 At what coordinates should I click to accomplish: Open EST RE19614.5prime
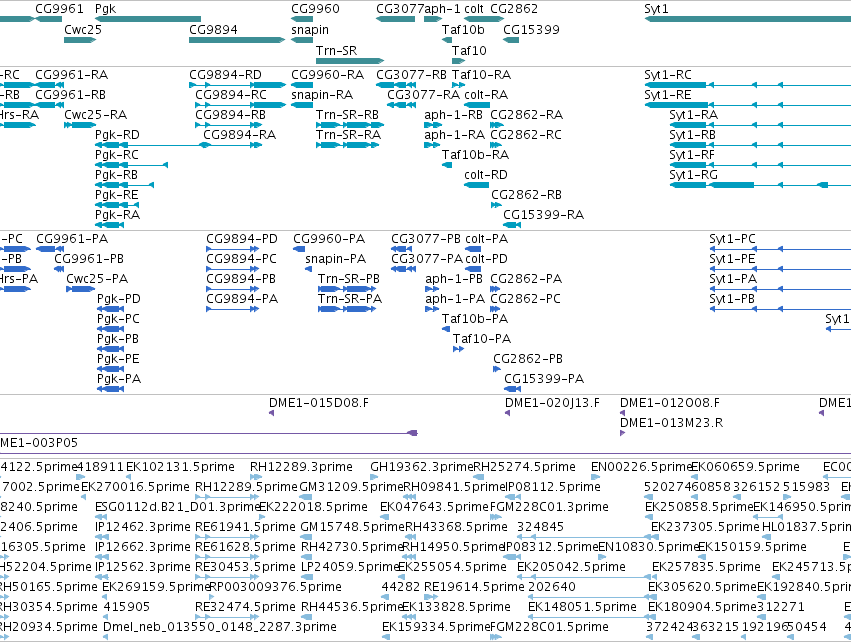point(474,587)
